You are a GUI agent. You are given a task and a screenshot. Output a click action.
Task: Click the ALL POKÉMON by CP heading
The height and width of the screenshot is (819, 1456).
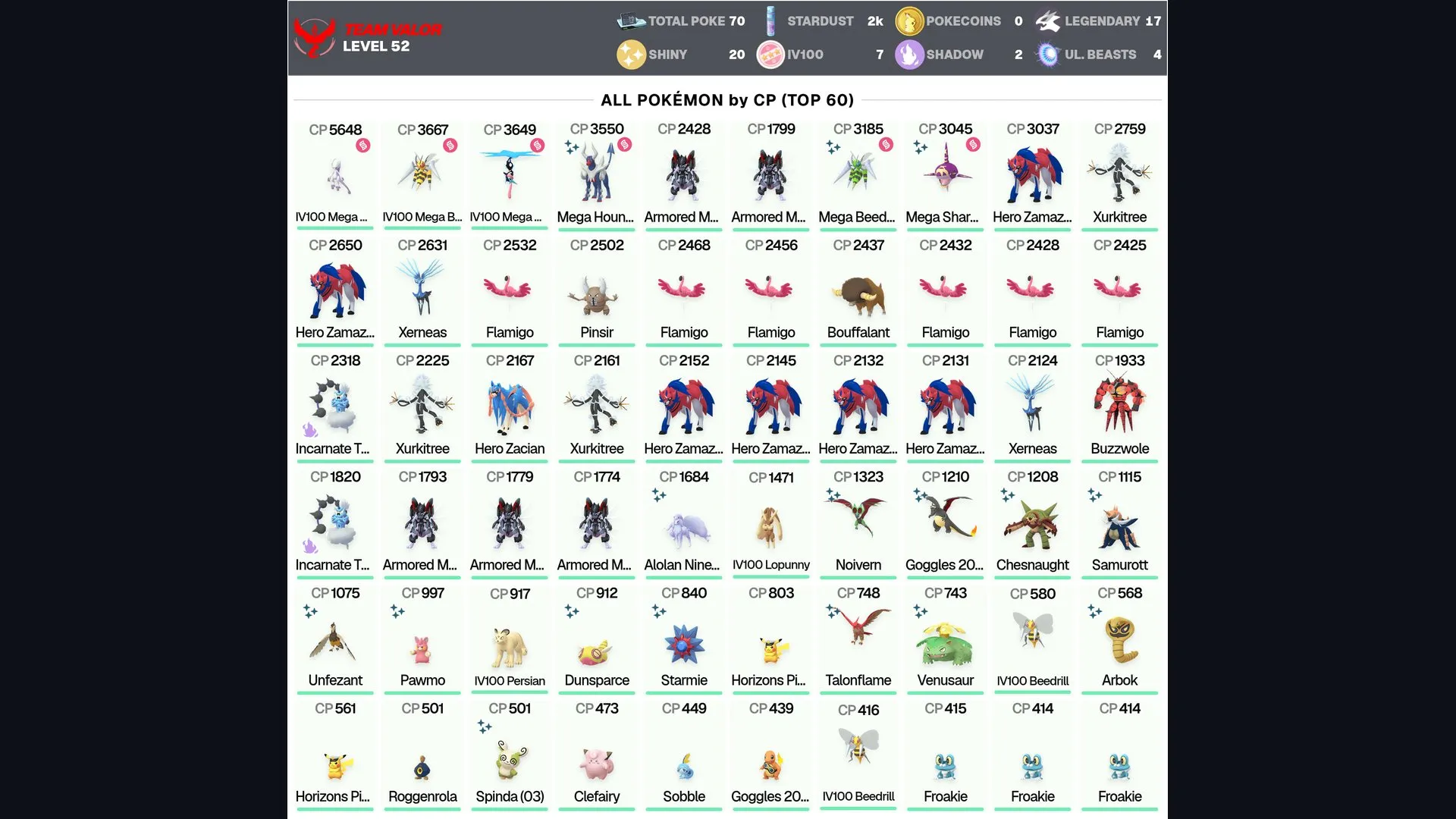coord(727,100)
